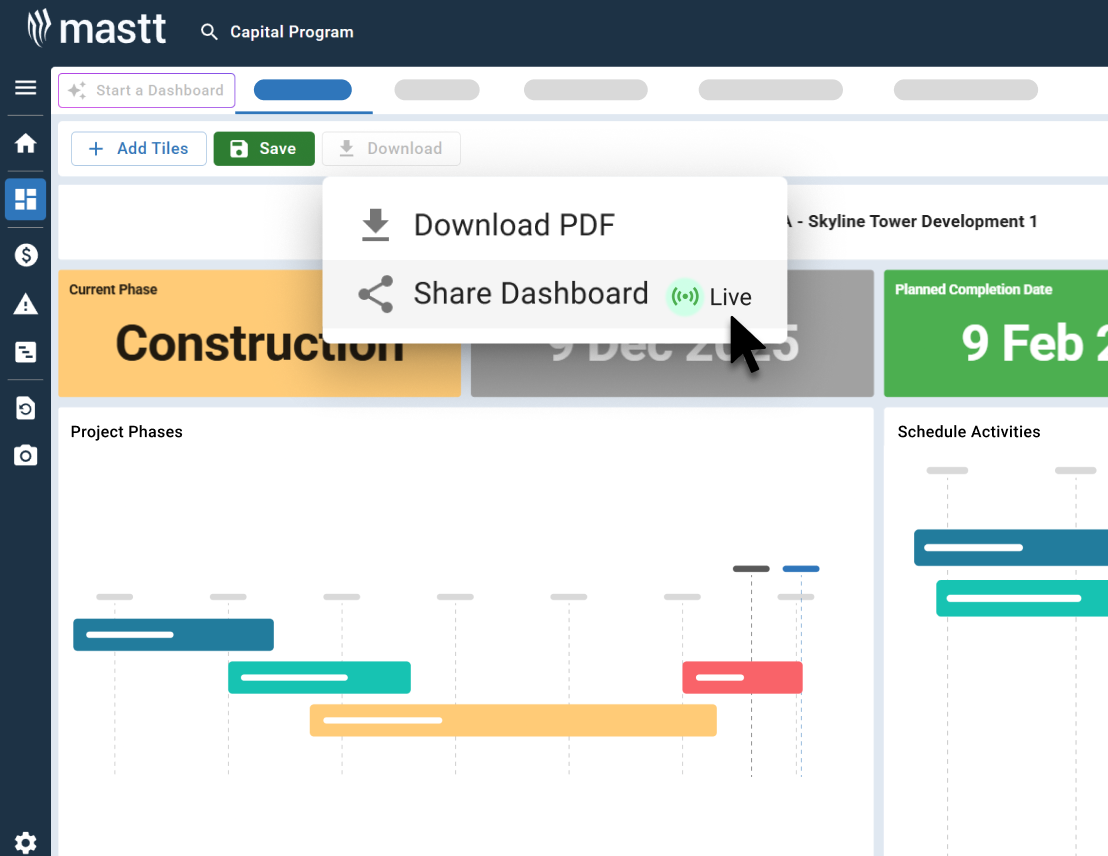Click the search magnifier beside Capital Program
The image size is (1108, 856).
pos(209,32)
